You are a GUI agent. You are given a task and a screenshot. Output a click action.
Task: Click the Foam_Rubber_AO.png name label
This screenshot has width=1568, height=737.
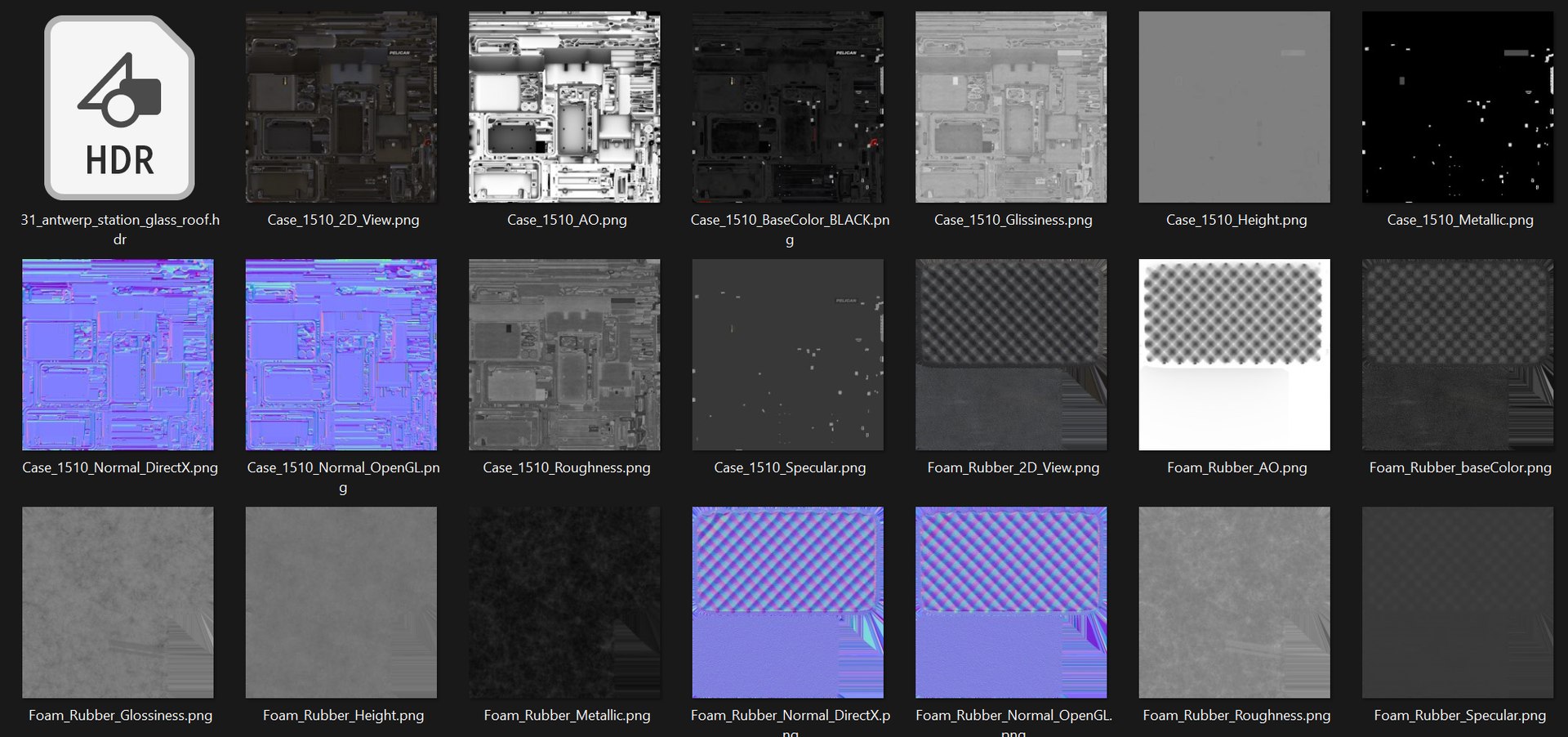[x=1236, y=467]
